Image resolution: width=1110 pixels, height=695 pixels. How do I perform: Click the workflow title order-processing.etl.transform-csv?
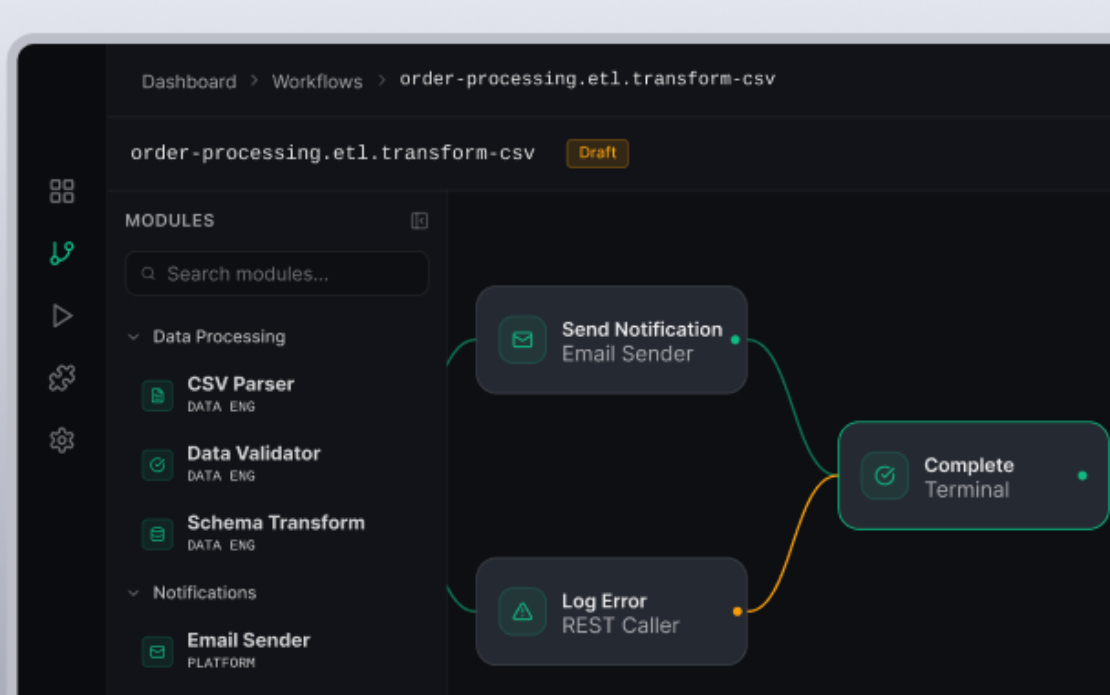[333, 153]
